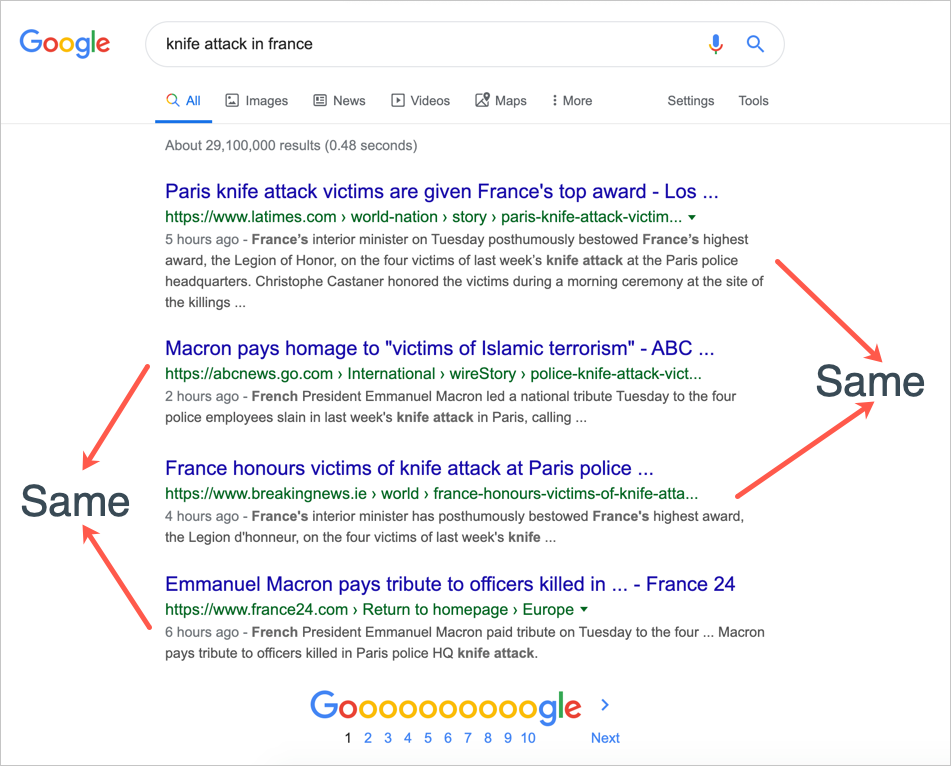Expand the france24.com result dropdown arrow

click(x=584, y=610)
